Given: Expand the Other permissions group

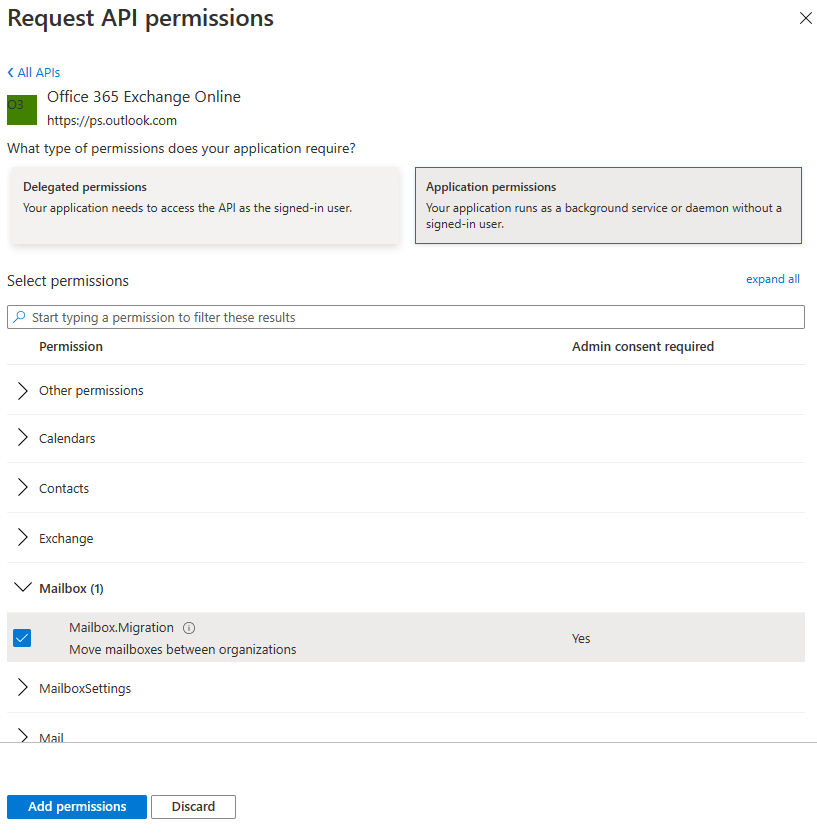Looking at the screenshot, I should [23, 390].
